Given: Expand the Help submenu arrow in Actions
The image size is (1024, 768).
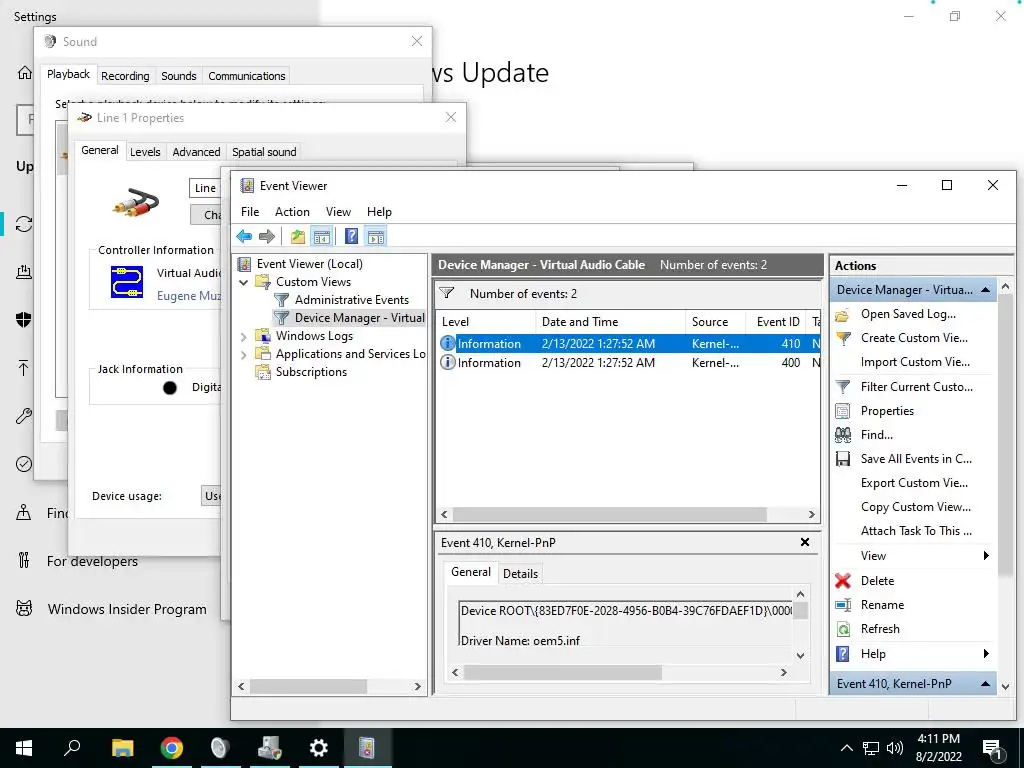Looking at the screenshot, I should coord(986,654).
